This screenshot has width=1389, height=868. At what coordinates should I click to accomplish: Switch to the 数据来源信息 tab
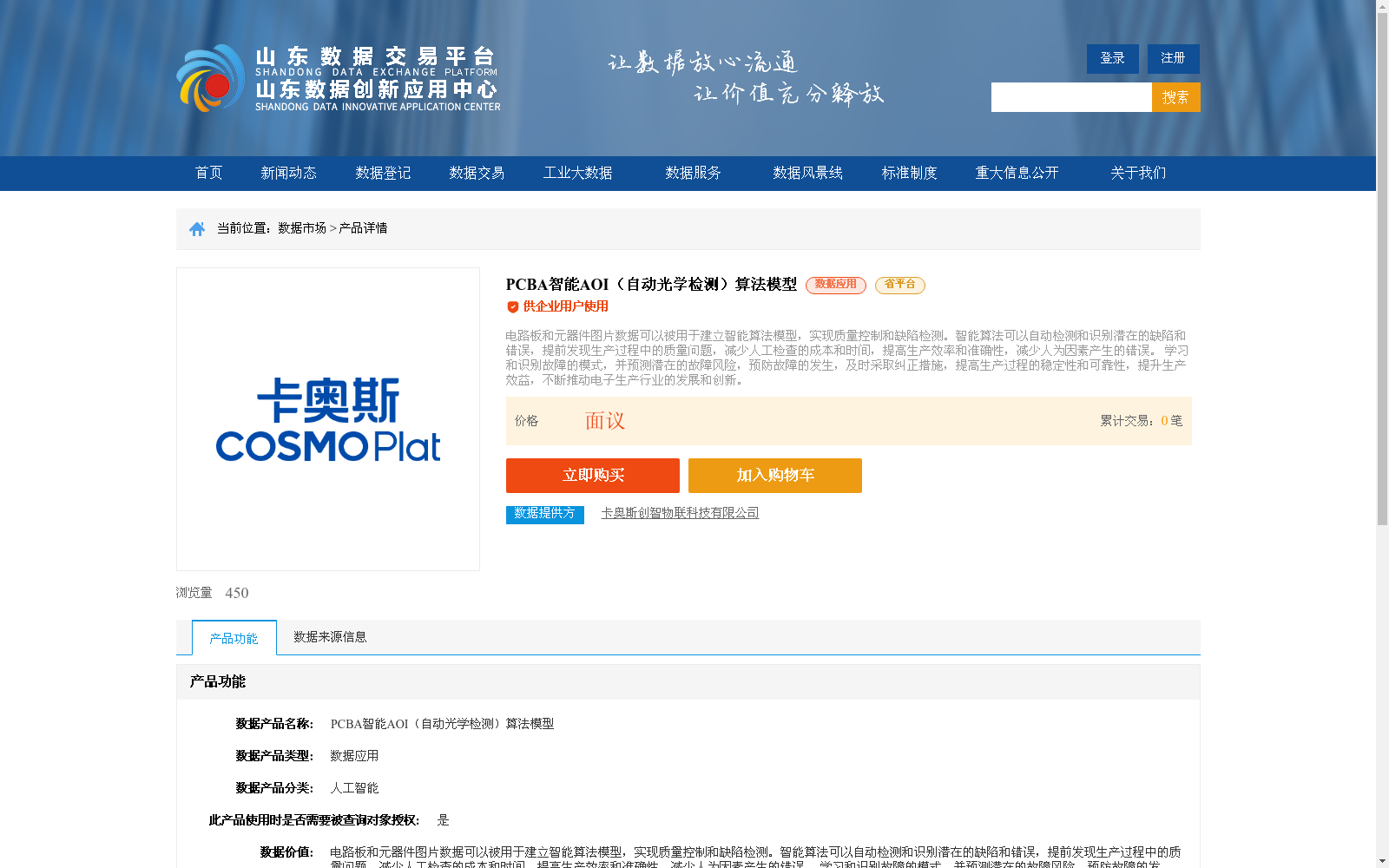(330, 637)
